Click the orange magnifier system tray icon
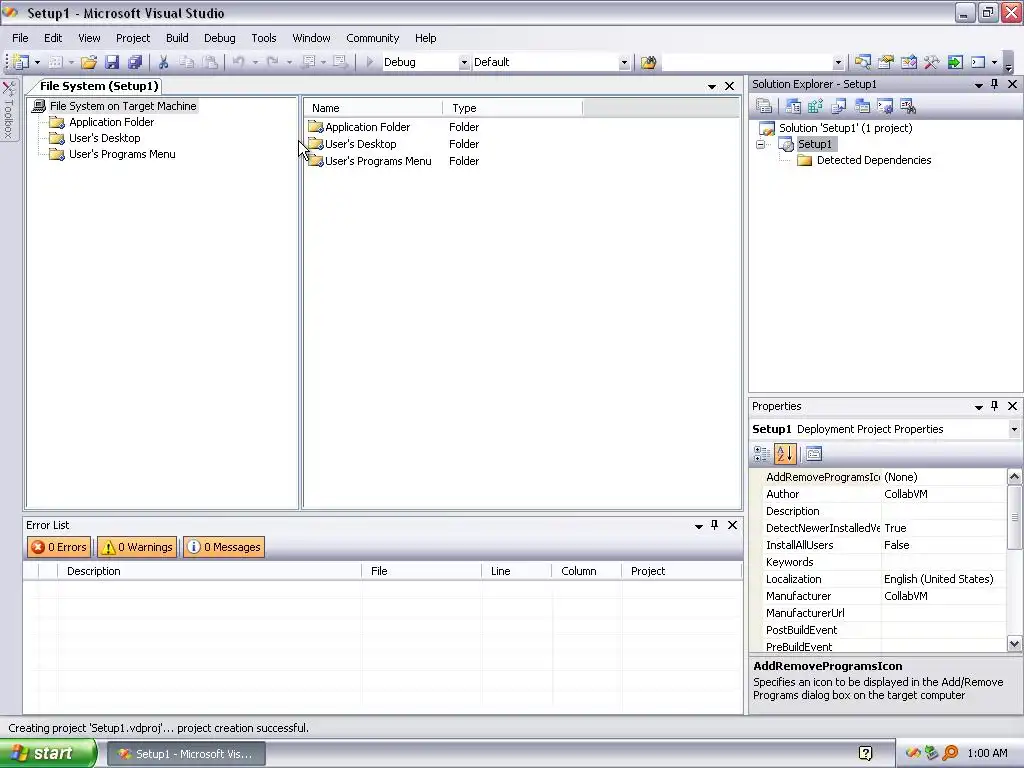 pos(950,753)
